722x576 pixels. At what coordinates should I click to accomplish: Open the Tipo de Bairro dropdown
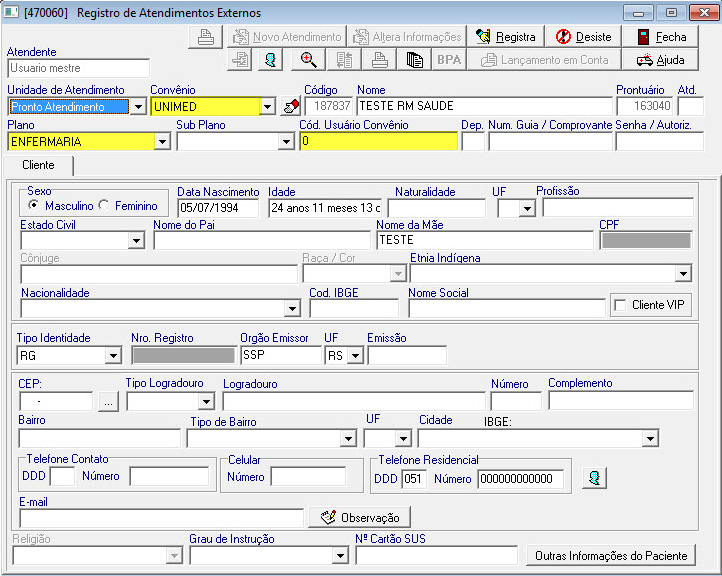(x=348, y=438)
